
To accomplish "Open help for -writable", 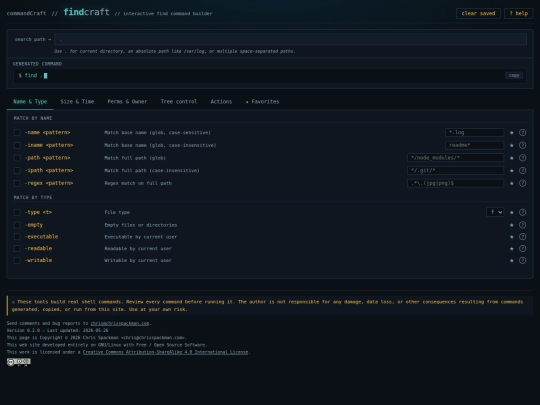I will coord(522,261).
